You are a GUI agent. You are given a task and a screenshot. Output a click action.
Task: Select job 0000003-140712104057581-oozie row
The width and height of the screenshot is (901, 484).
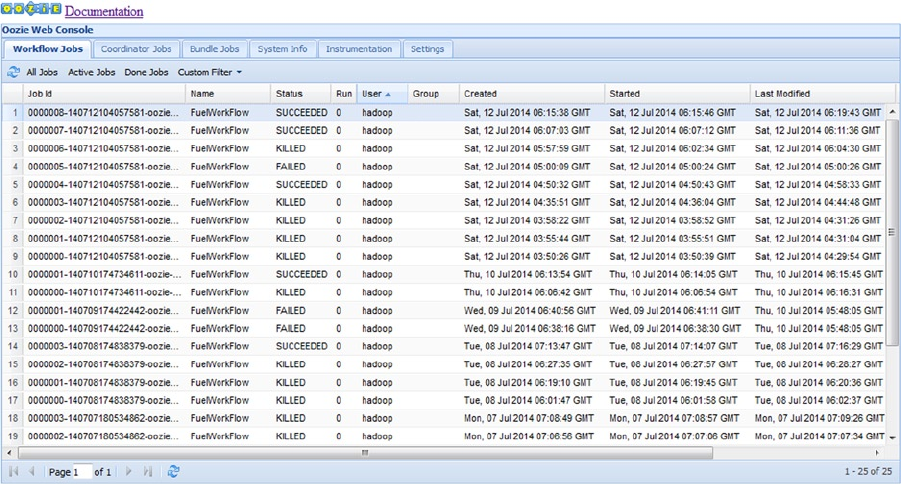pyautogui.click(x=444, y=202)
